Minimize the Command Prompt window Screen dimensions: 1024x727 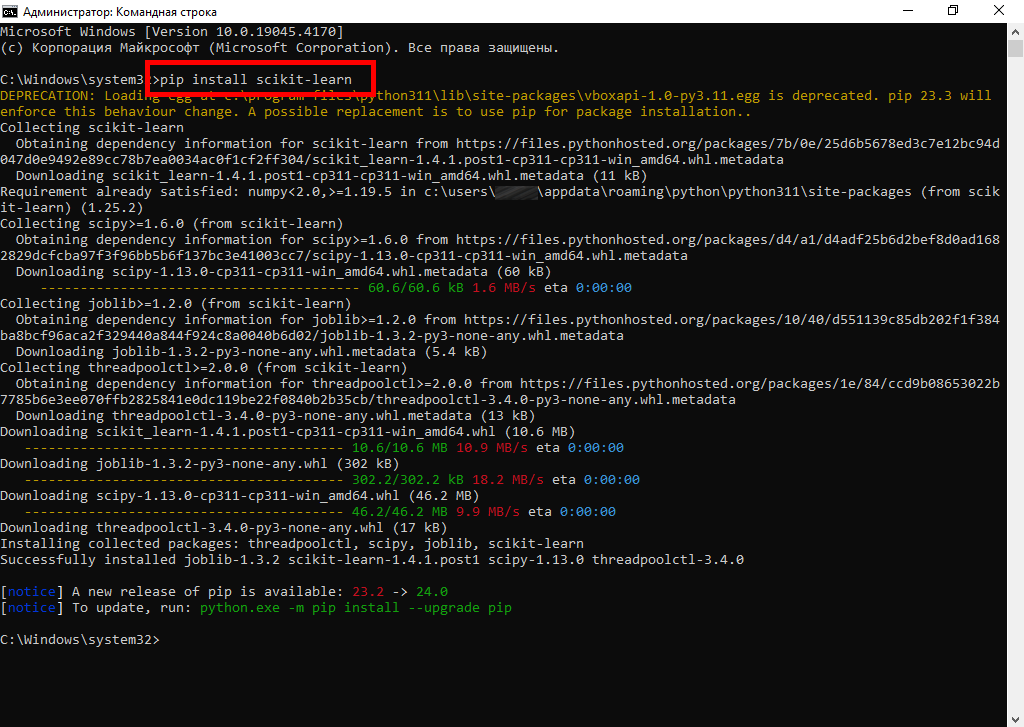906,10
